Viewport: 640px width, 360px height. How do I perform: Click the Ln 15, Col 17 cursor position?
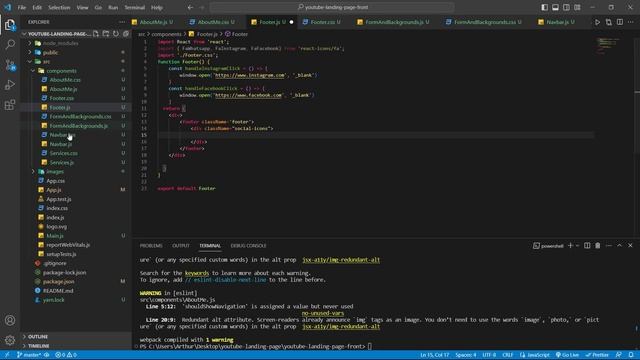click(x=434, y=355)
